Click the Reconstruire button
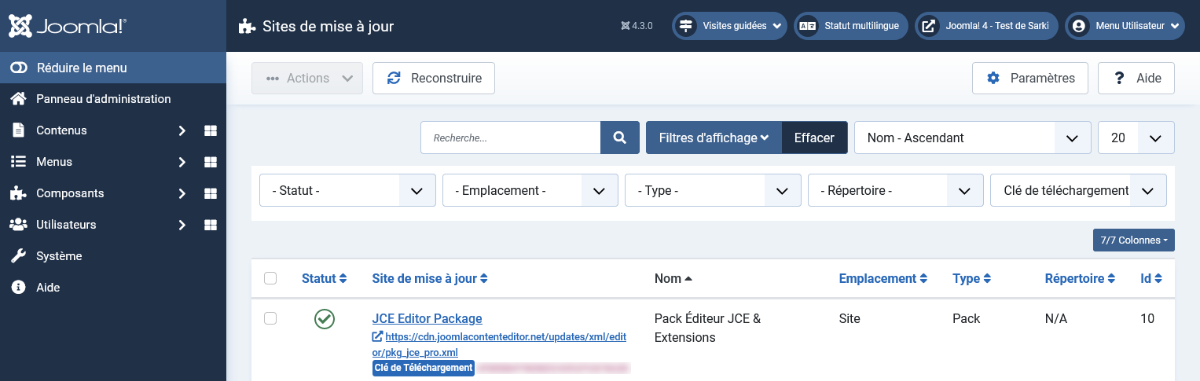 point(433,78)
